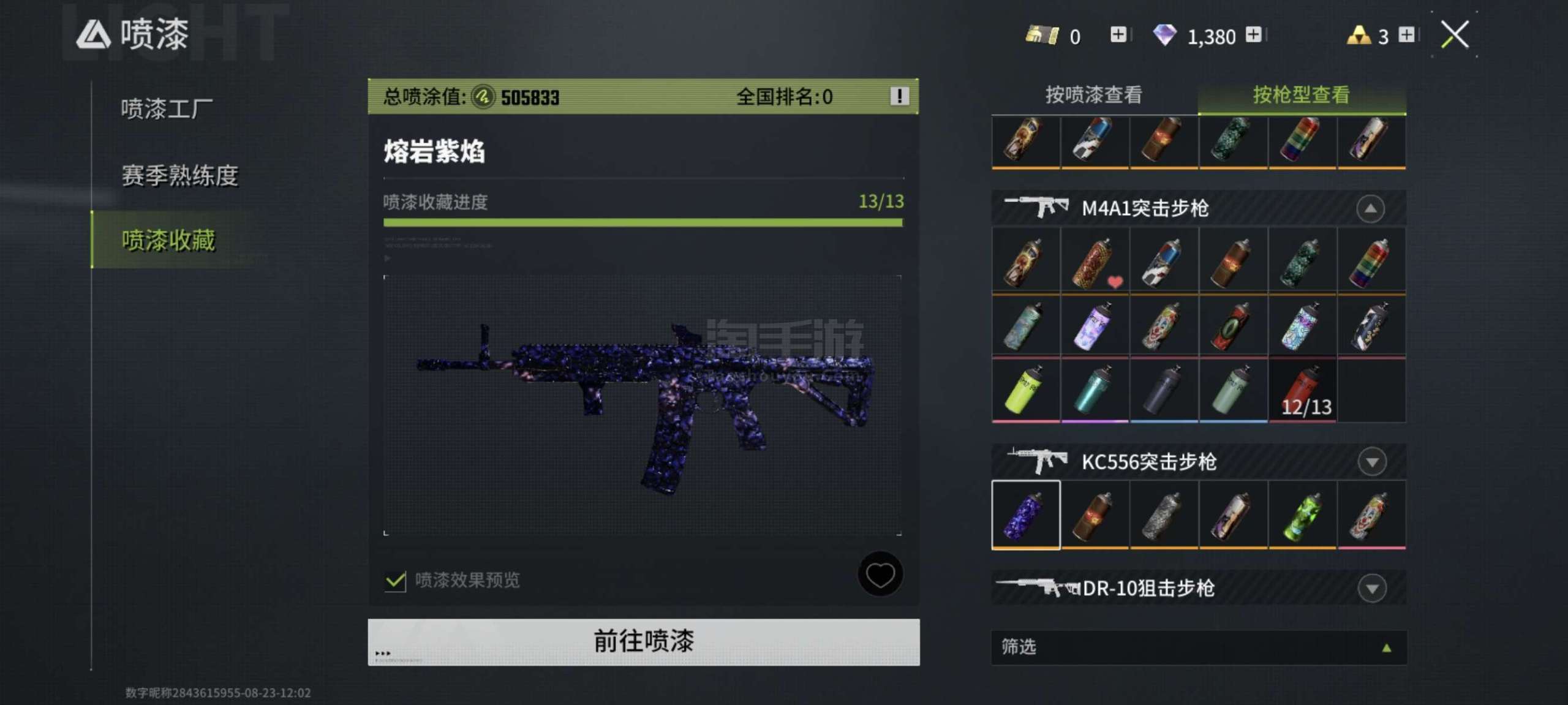This screenshot has height=705, width=1568.
Task: Click the green collection progress bar
Action: [643, 222]
